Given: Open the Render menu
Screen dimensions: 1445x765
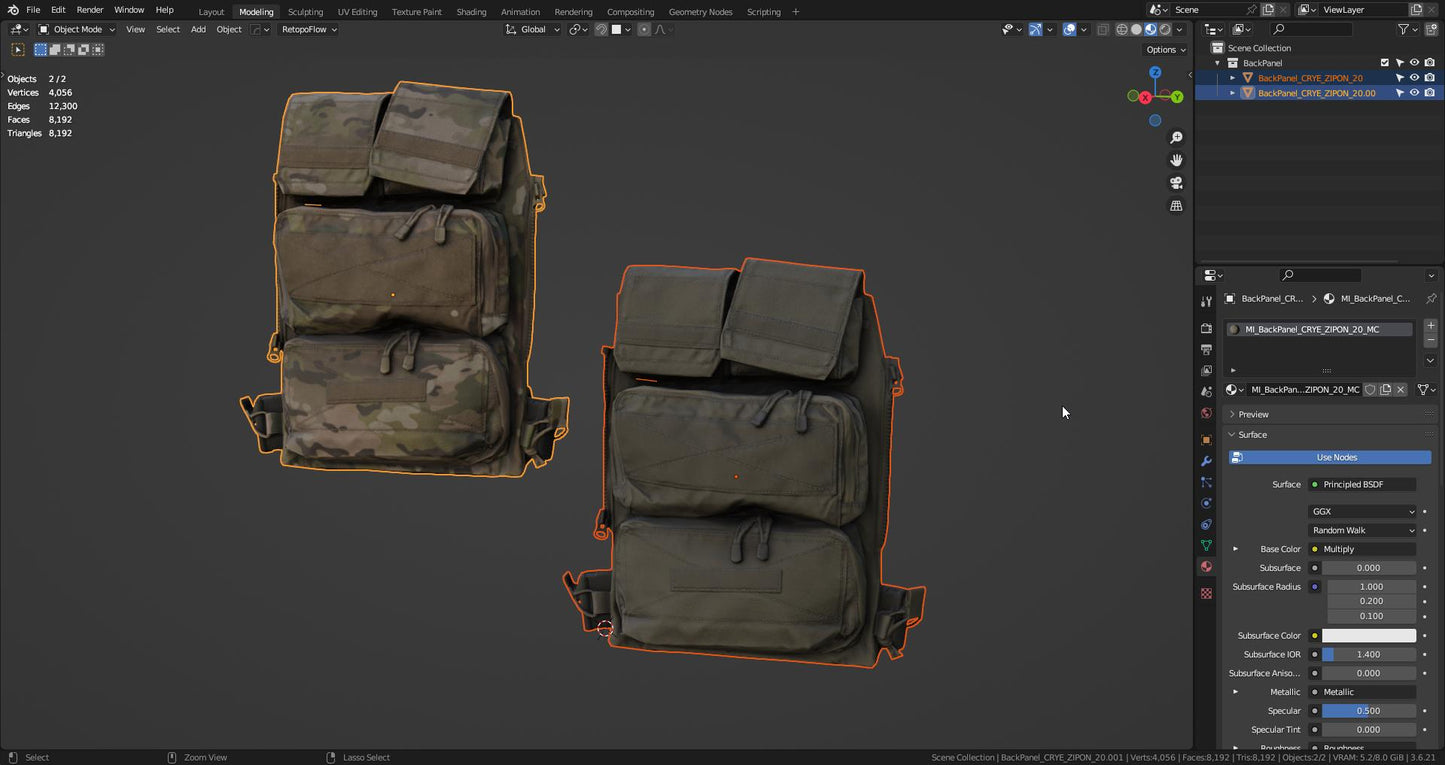Looking at the screenshot, I should pos(90,10).
